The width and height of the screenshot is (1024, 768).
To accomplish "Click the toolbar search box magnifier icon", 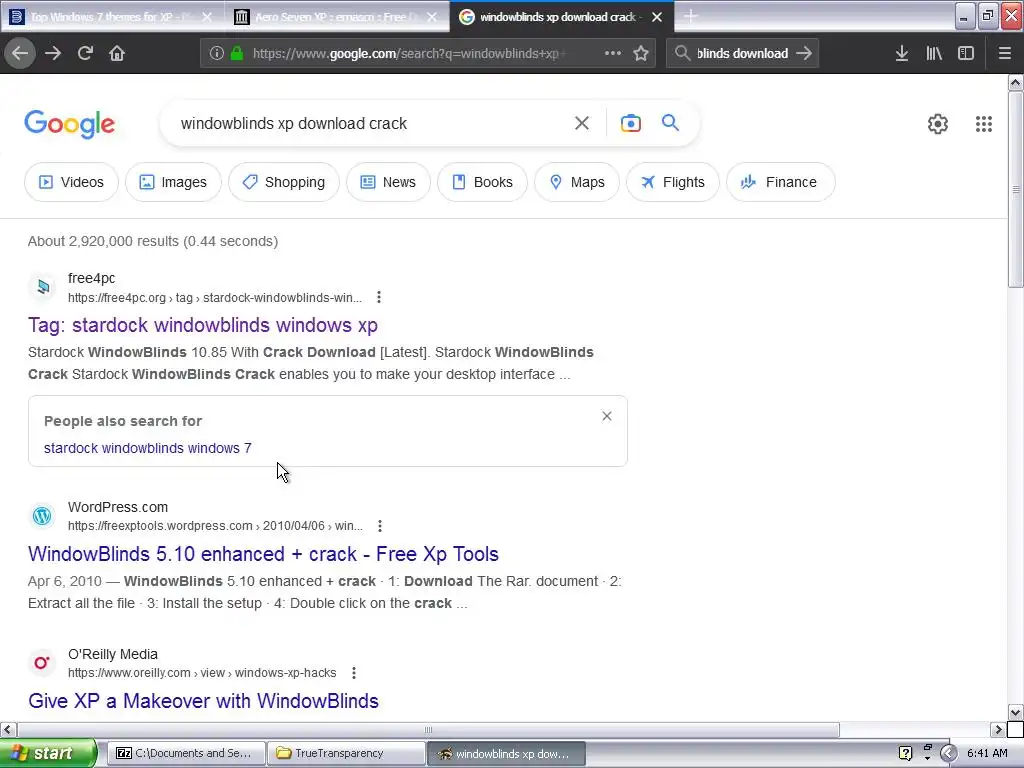I will tap(682, 53).
